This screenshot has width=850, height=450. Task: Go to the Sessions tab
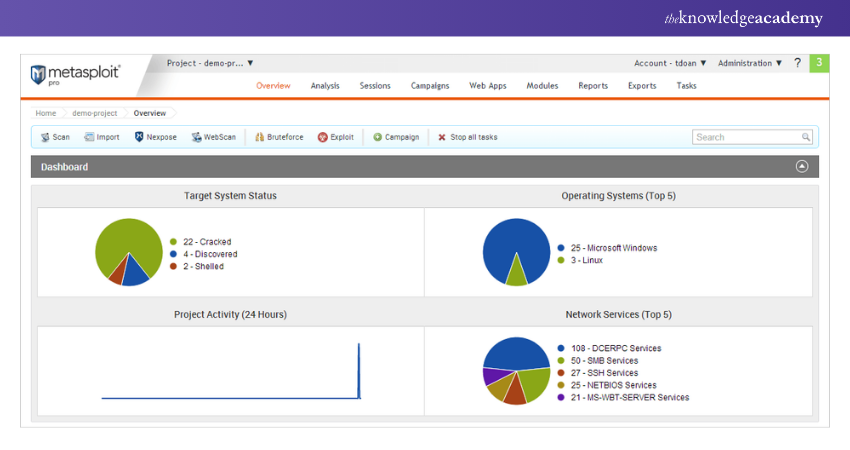click(375, 86)
